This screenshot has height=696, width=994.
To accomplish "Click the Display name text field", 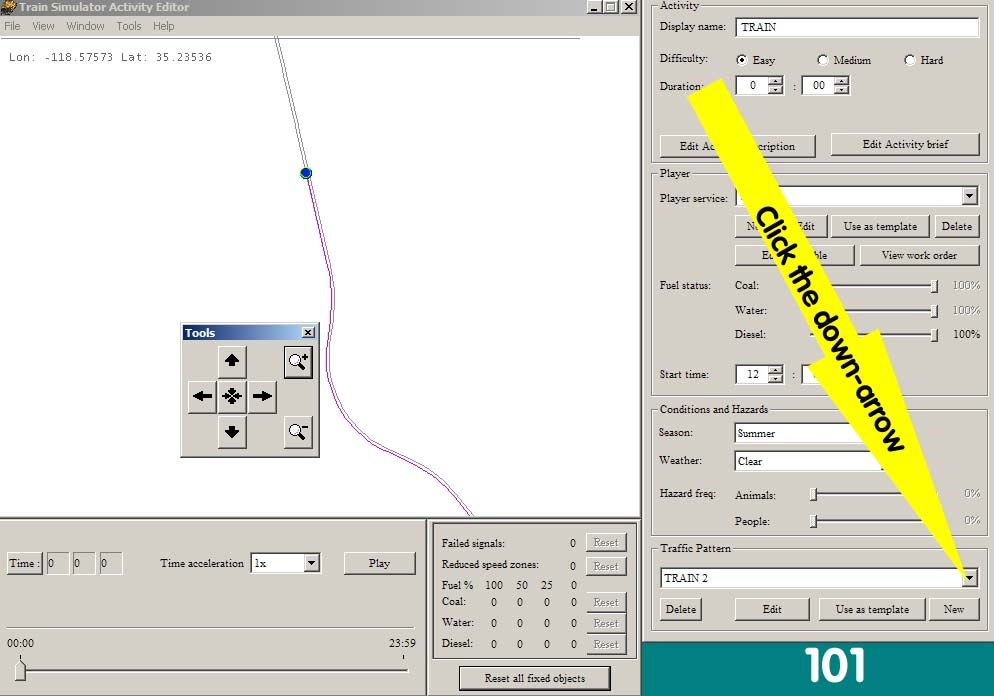I will coord(857,27).
